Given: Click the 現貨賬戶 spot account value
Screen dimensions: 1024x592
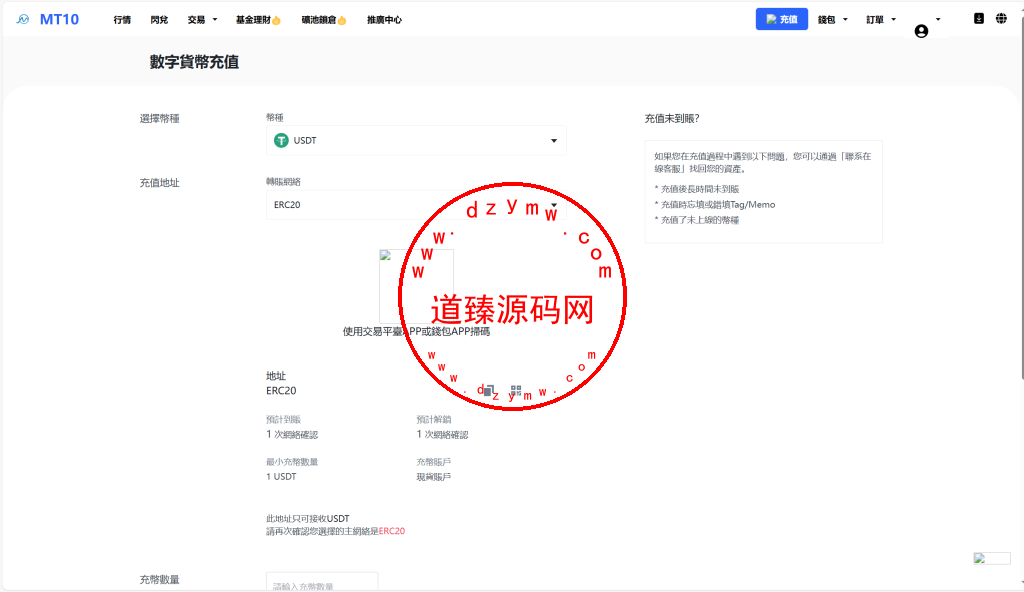Looking at the screenshot, I should pyautogui.click(x=434, y=477).
